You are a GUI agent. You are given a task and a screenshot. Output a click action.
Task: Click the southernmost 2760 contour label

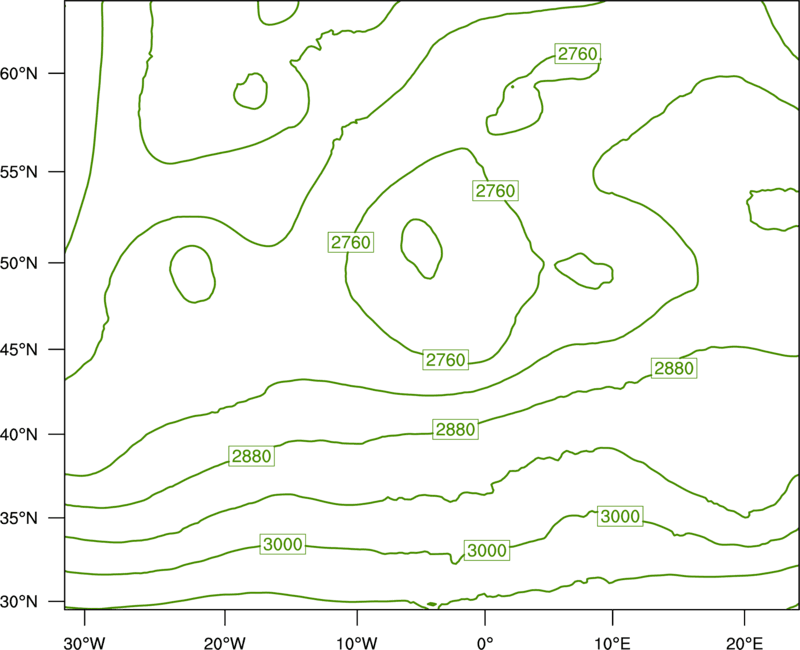coord(446,360)
